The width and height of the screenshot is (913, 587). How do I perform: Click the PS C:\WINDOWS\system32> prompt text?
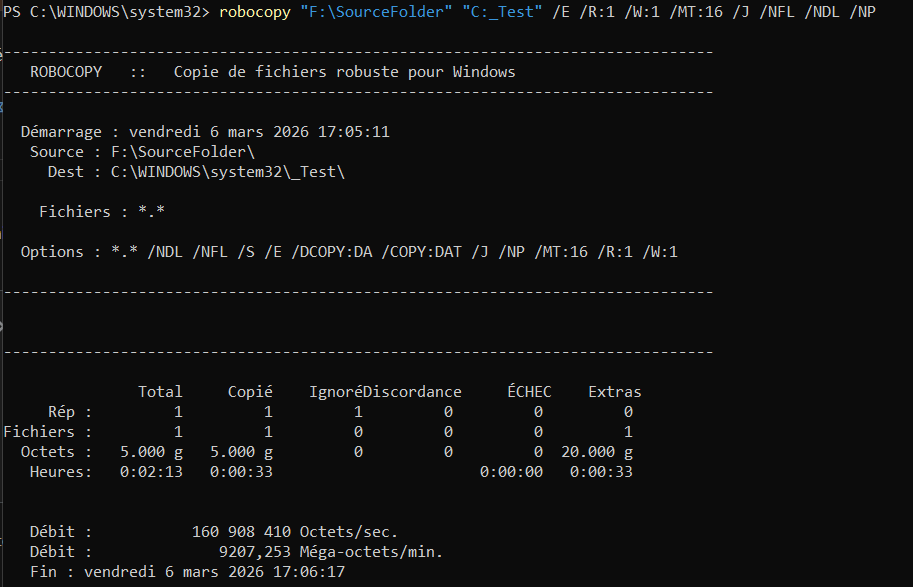click(x=106, y=12)
